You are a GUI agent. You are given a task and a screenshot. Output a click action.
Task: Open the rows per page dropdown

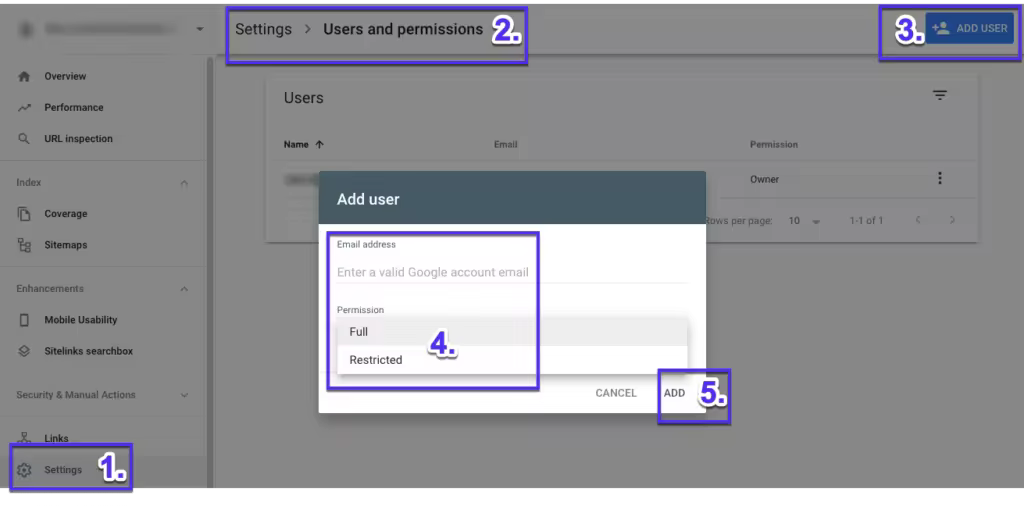(x=803, y=221)
